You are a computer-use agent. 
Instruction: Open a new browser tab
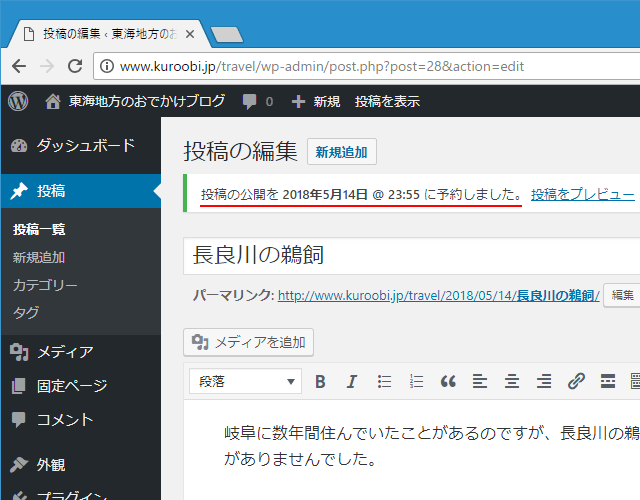click(227, 35)
